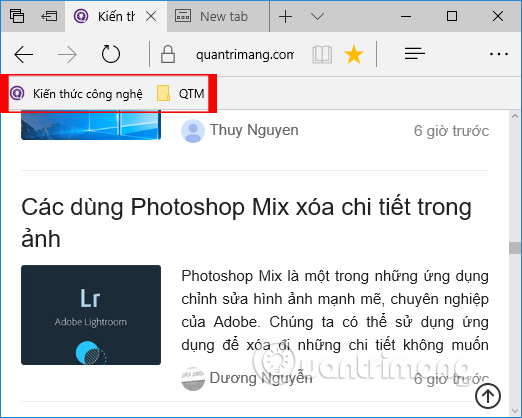Image resolution: width=522 pixels, height=418 pixels.
Task: Minimize the browser window
Action: [x=406, y=16]
